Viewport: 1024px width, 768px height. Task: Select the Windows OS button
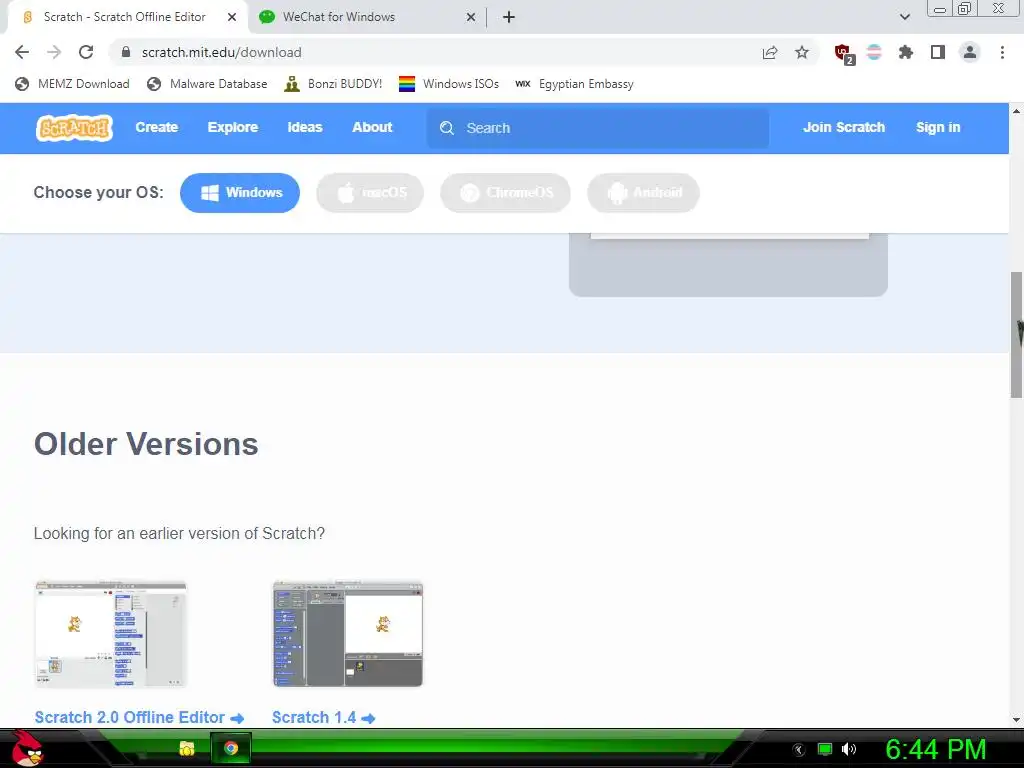tap(240, 193)
